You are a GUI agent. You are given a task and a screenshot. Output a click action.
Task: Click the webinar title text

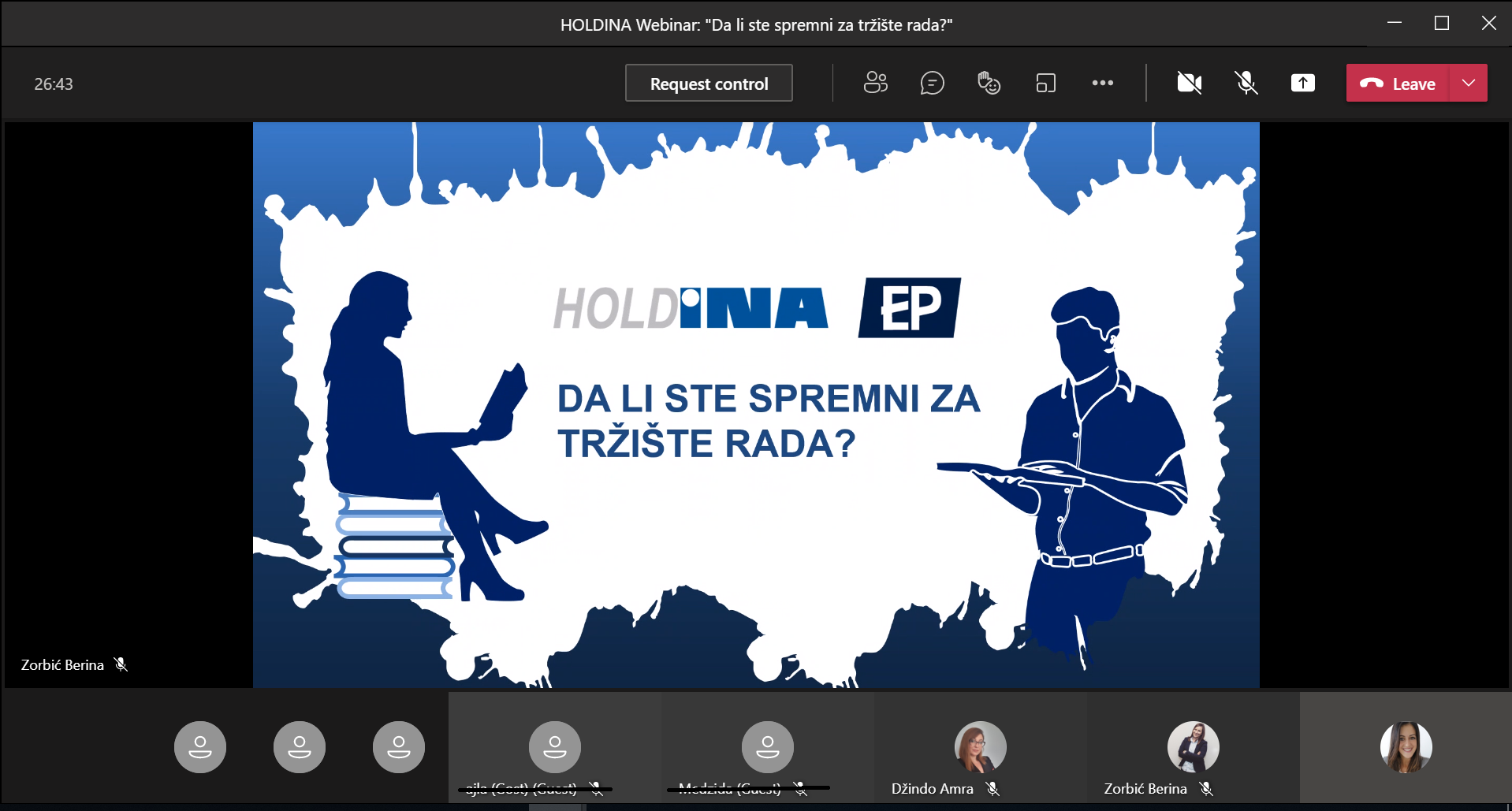(x=756, y=25)
